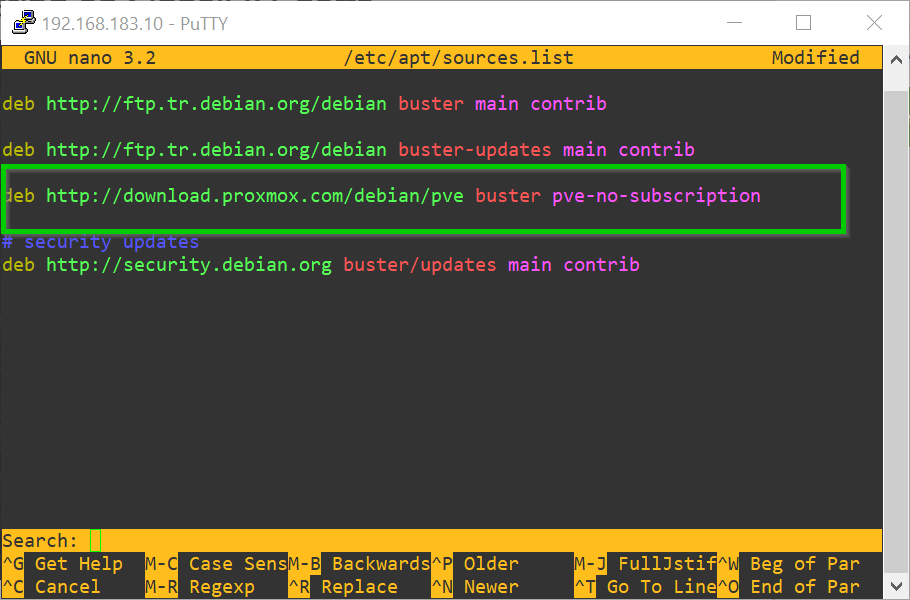910x600 pixels.
Task: Click M-J FullJstif shortcut
Action: [645, 563]
